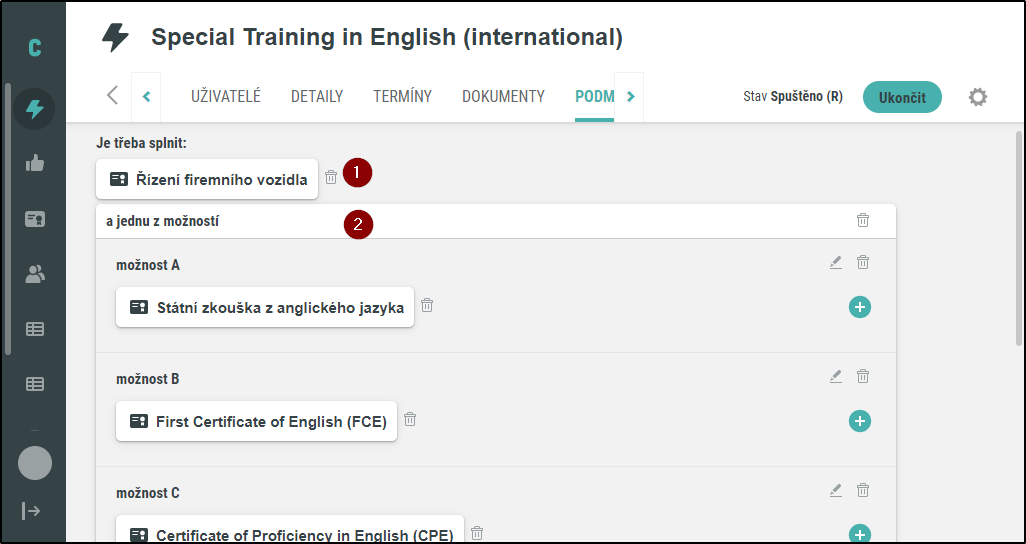Add requirement to možnost B
Viewport: 1026px width, 544px height.
[860, 421]
